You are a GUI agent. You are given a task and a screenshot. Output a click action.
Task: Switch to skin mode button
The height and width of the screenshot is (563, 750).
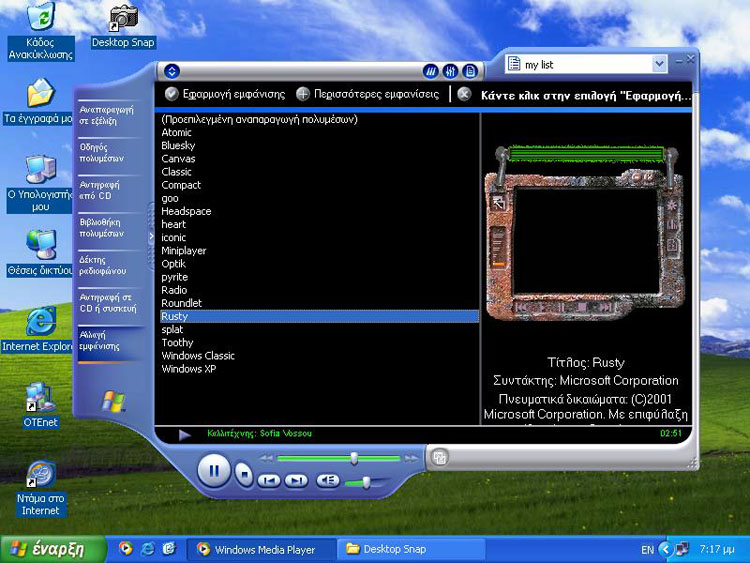coord(440,458)
